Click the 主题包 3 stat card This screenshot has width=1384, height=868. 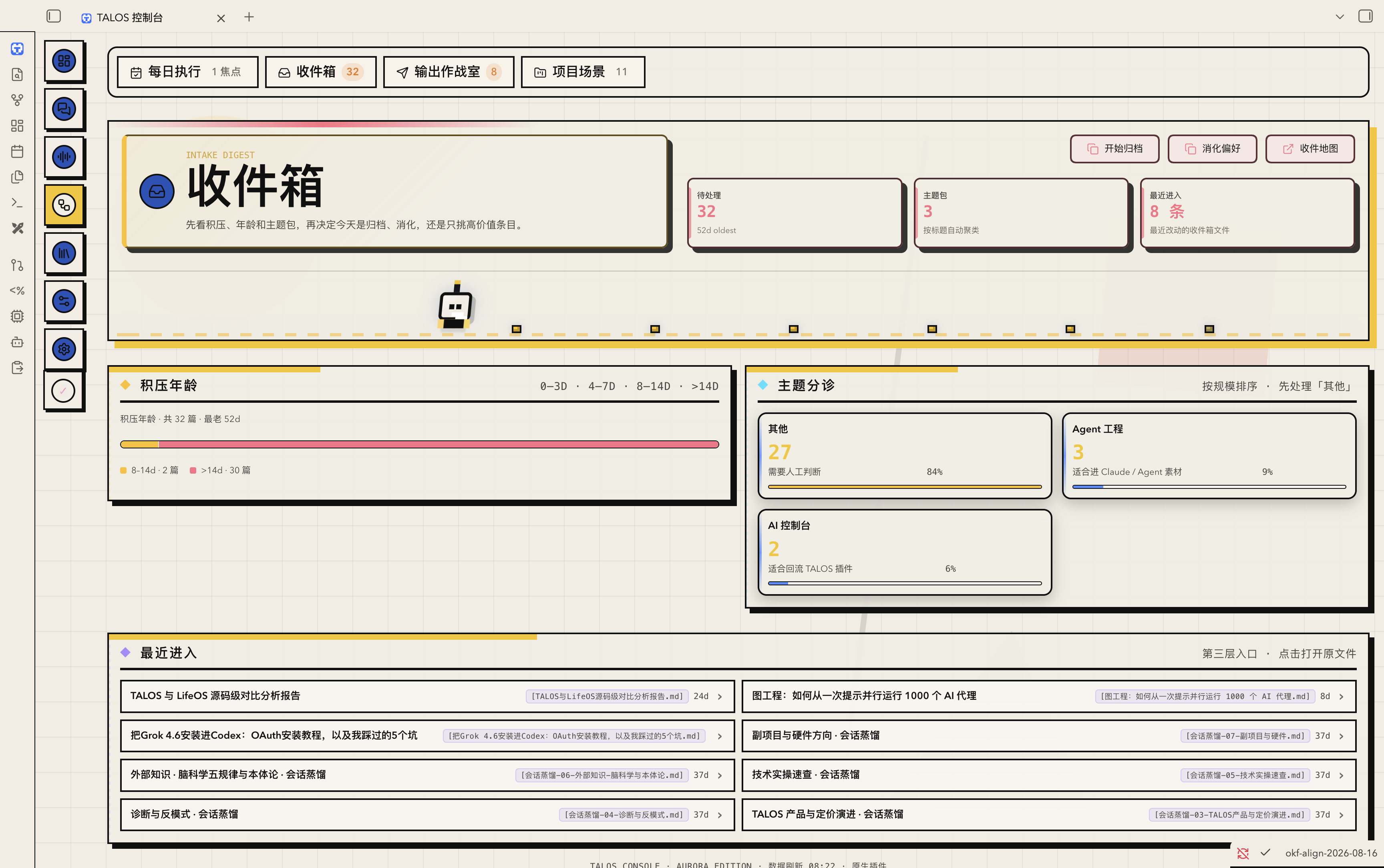(1021, 213)
